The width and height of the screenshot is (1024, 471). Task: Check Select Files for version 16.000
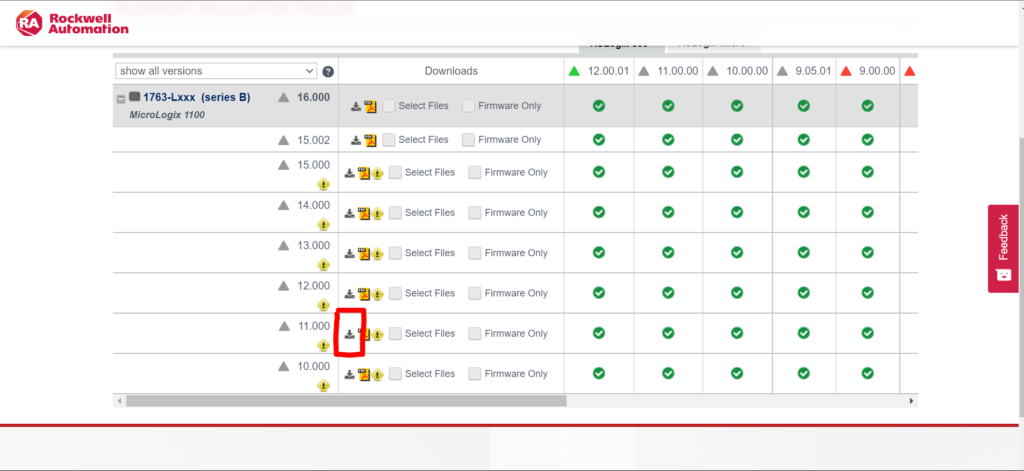pyautogui.click(x=389, y=106)
